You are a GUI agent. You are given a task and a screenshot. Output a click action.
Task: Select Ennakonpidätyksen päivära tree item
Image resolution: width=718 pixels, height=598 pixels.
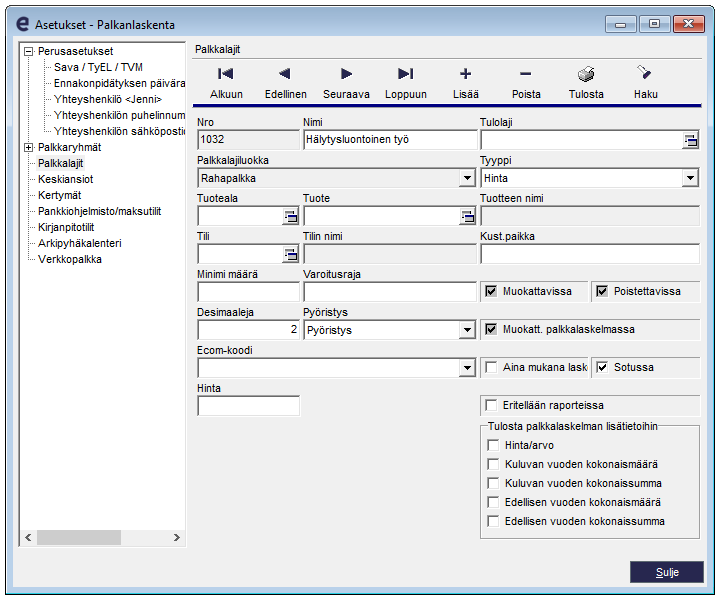pyautogui.click(x=119, y=83)
